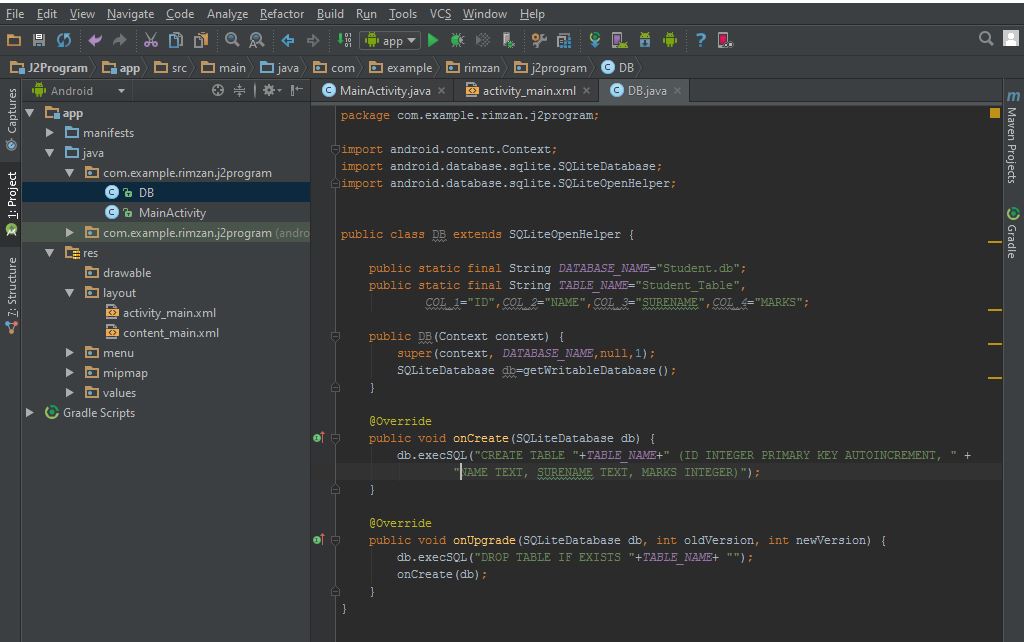Toggle the Gradle side panel
The width and height of the screenshot is (1024, 642).
pyautogui.click(x=1012, y=234)
